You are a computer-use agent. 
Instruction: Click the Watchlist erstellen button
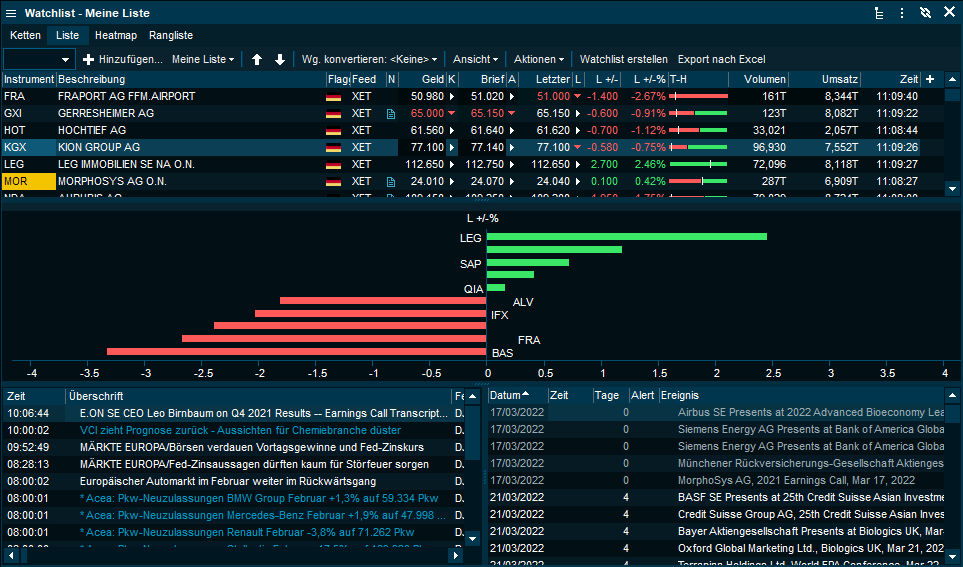tap(623, 60)
